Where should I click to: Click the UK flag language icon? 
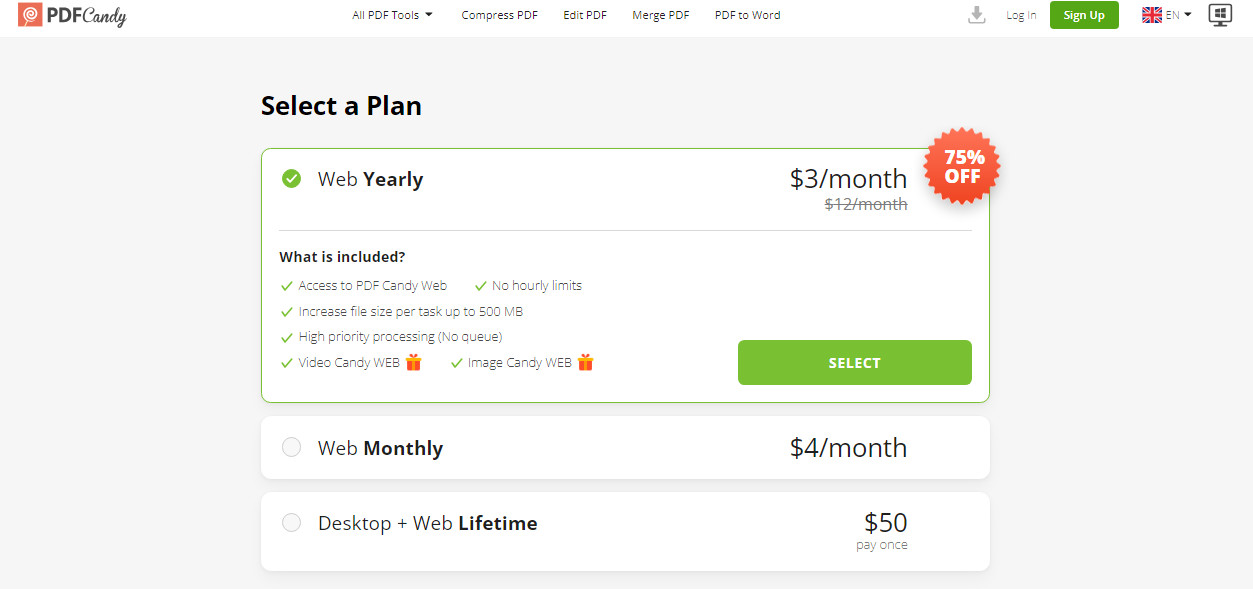tap(1152, 15)
